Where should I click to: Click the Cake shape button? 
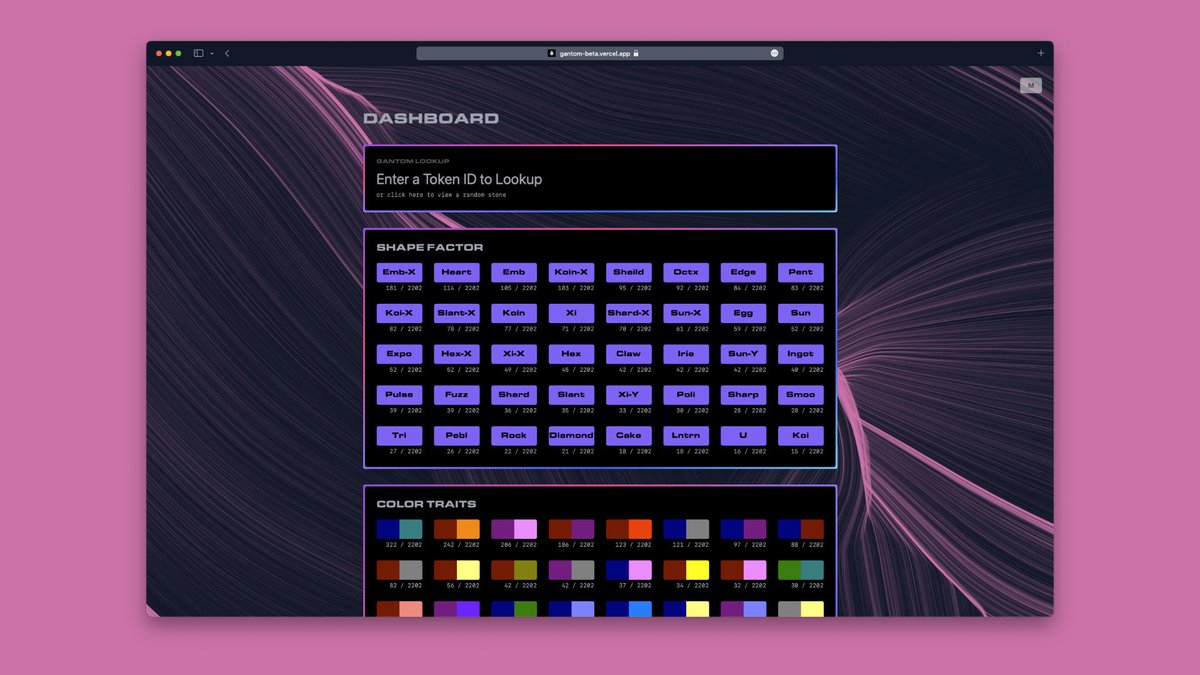[629, 436]
